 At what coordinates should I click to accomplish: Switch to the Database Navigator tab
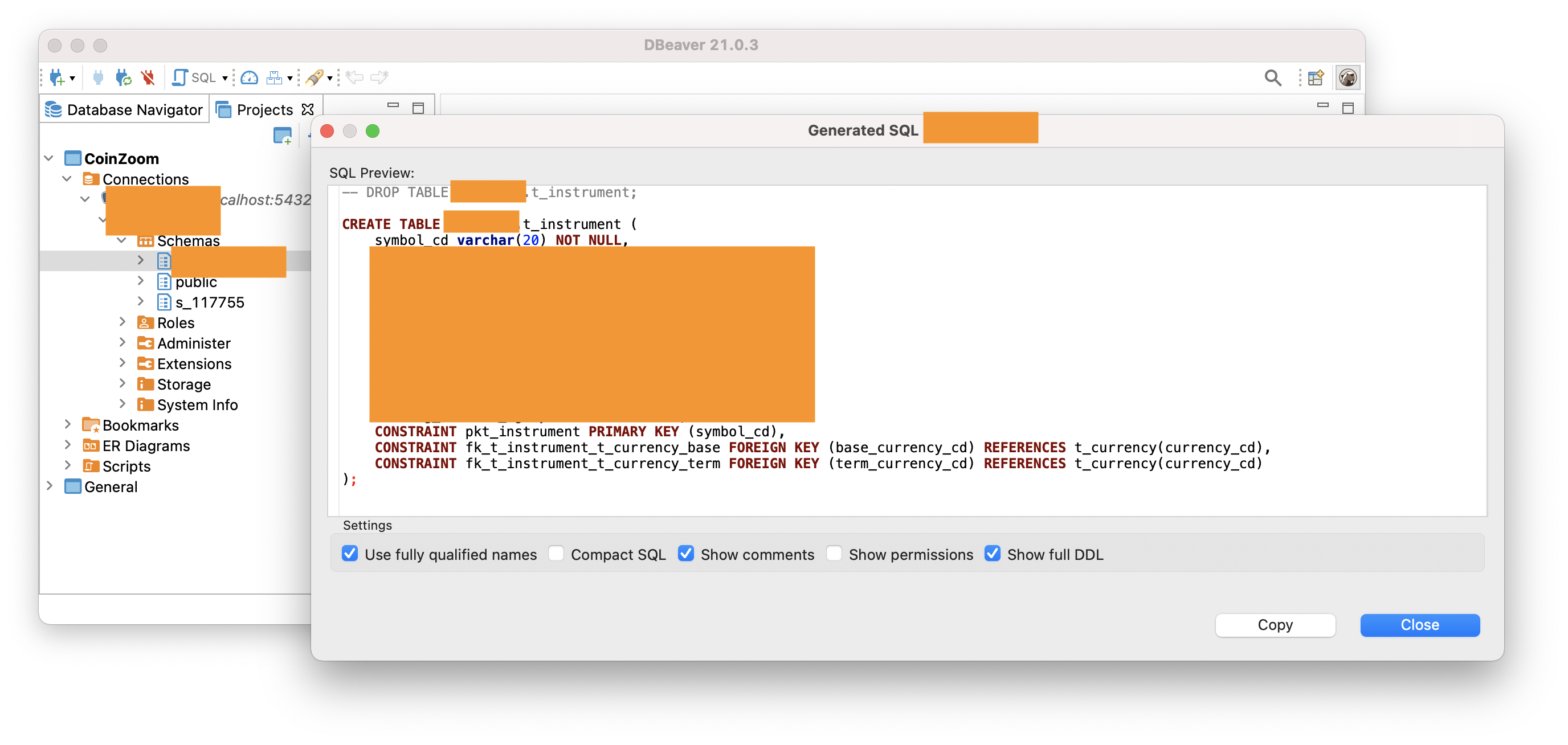[124, 109]
